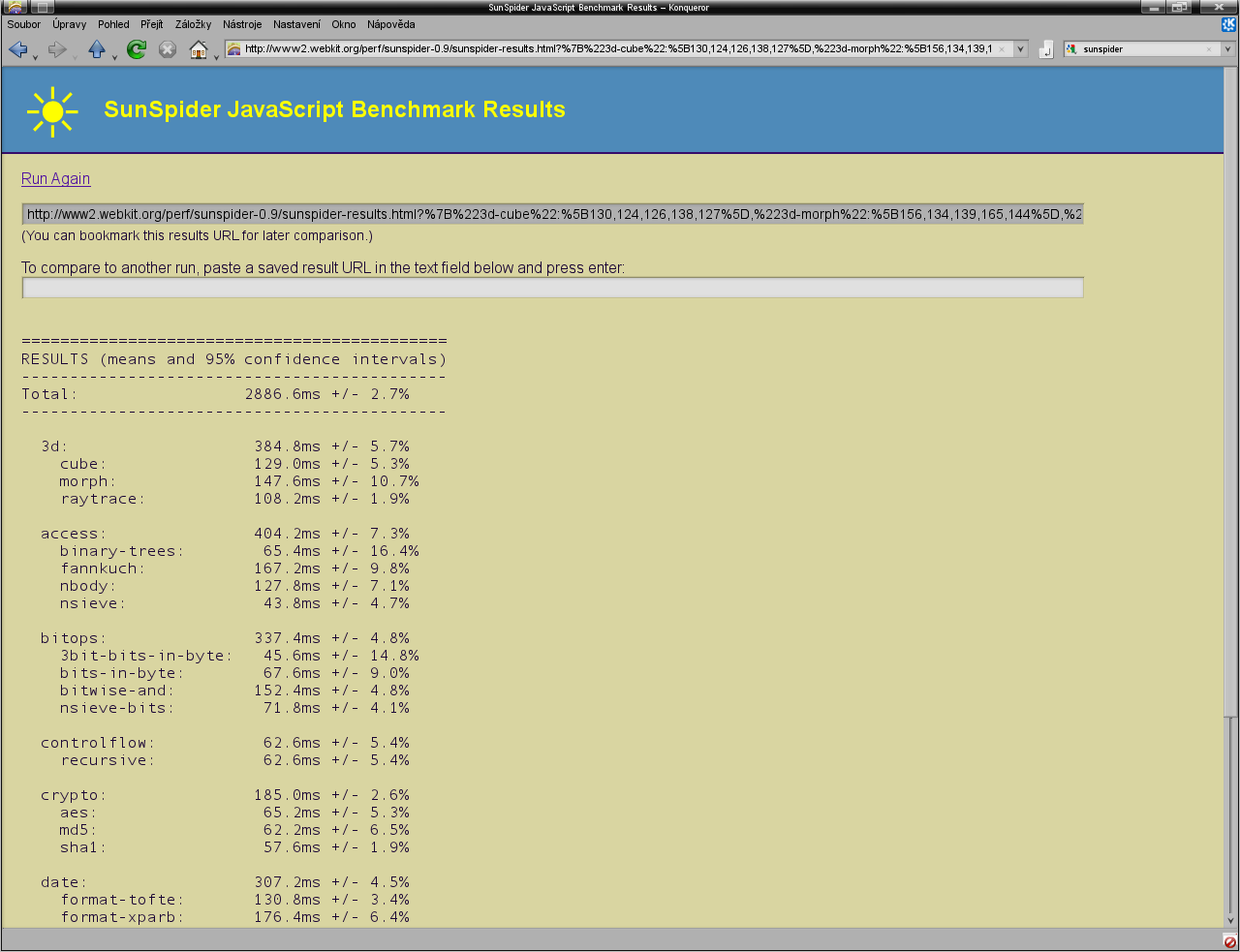Click the Run Again link

pyautogui.click(x=56, y=179)
